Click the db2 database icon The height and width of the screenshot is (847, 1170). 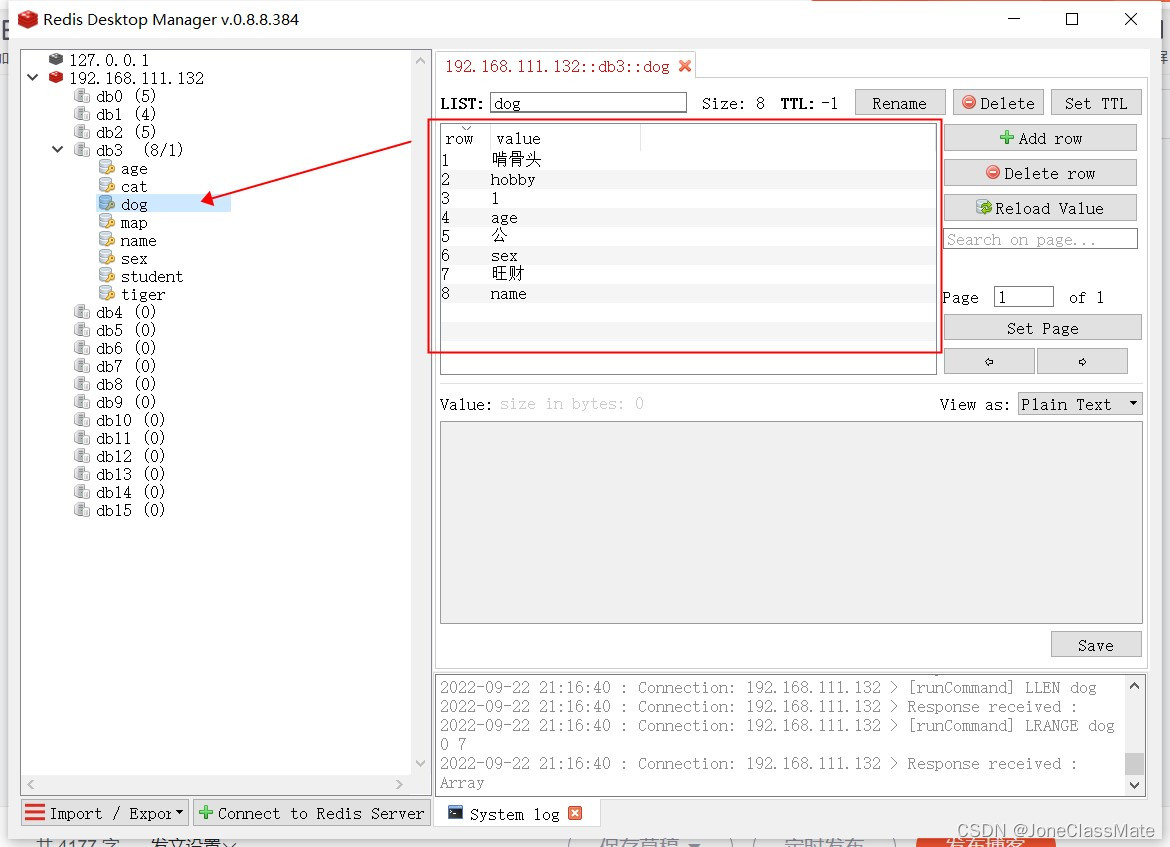coord(82,131)
